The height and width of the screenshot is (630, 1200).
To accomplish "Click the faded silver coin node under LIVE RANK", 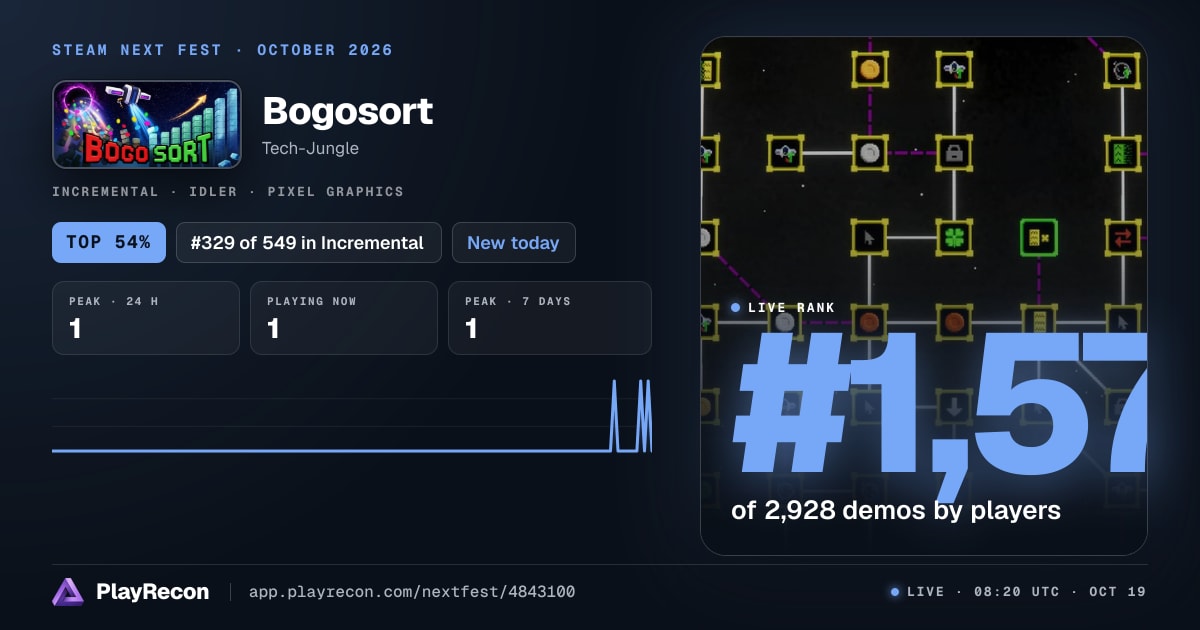I will [785, 322].
